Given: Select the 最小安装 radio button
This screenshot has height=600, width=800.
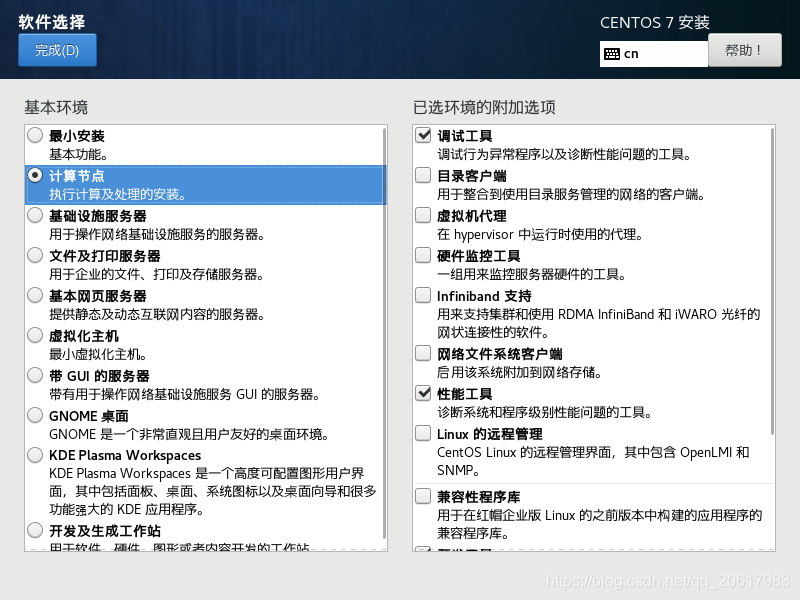Looking at the screenshot, I should (x=35, y=135).
